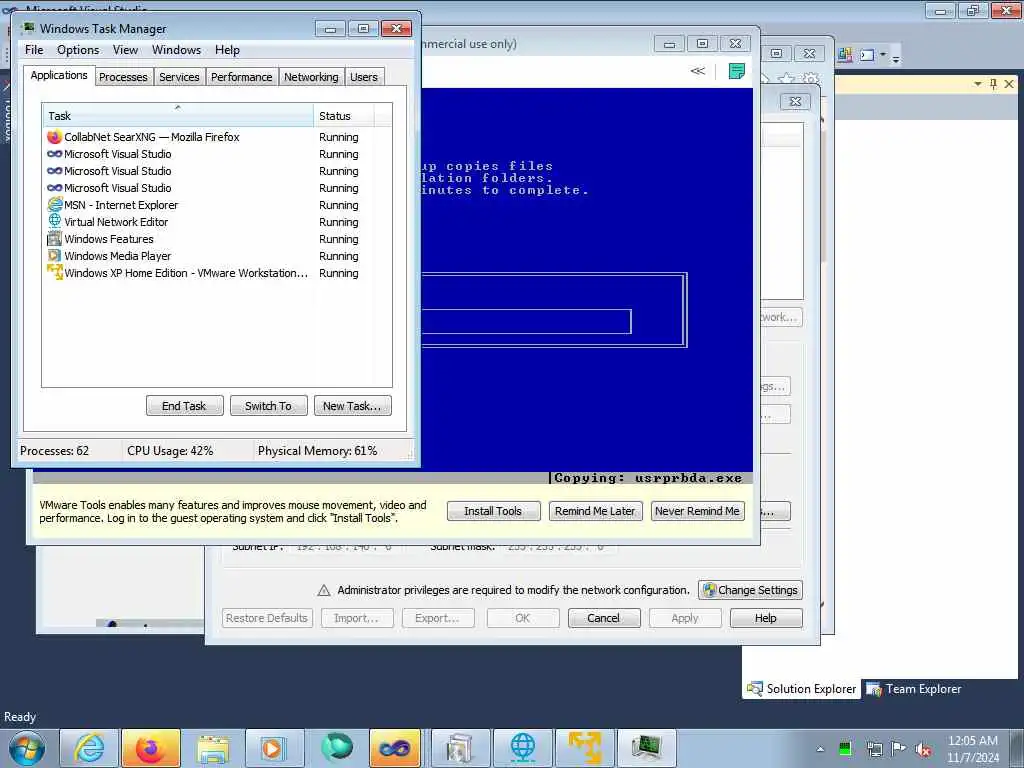Click Visual Studio window layout toolbar icon
Viewport: 1024px width, 768px height.
tap(867, 55)
